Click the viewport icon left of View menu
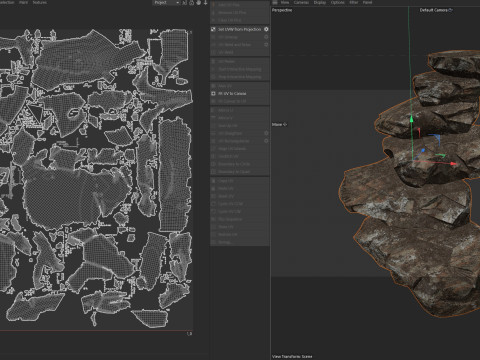 pos(275,2)
